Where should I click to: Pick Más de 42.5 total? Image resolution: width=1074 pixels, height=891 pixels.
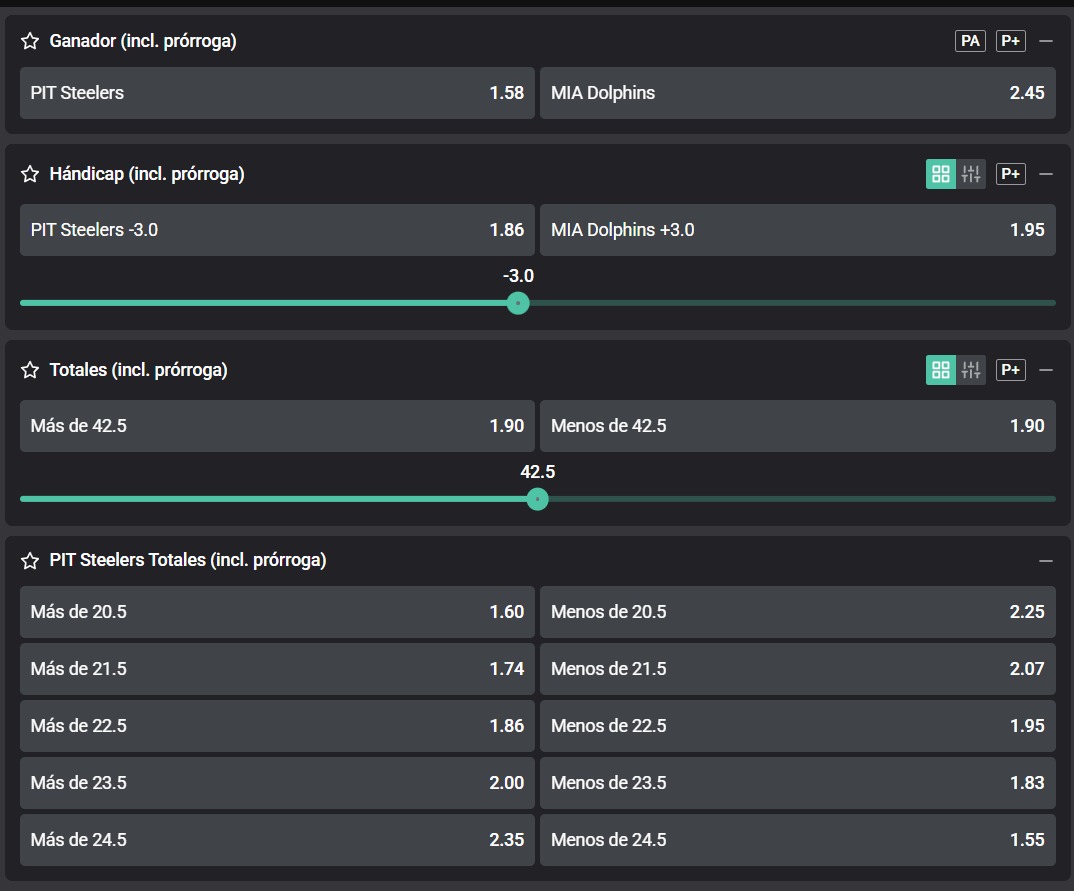coord(277,426)
